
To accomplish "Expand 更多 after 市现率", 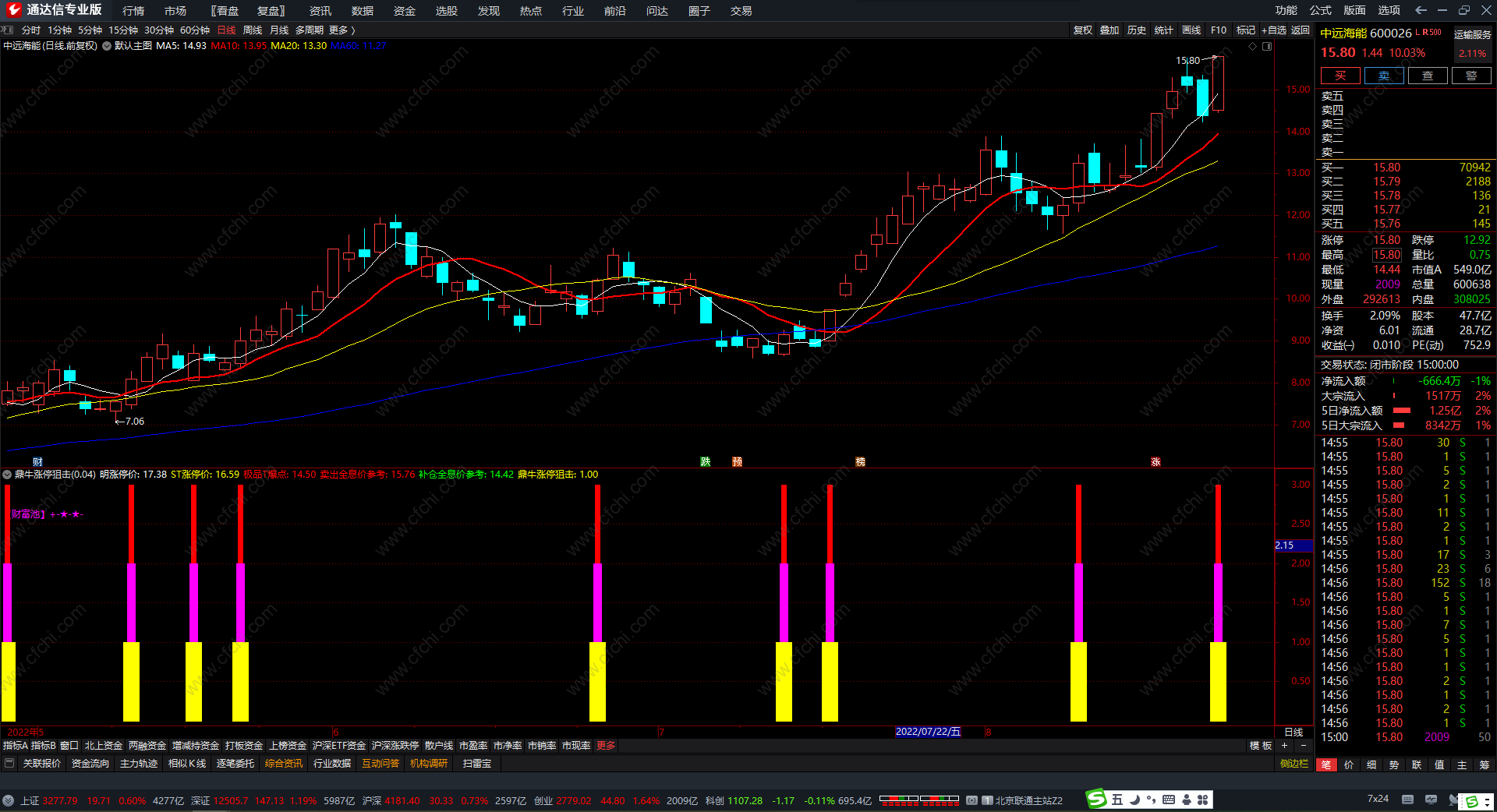I will [606, 746].
